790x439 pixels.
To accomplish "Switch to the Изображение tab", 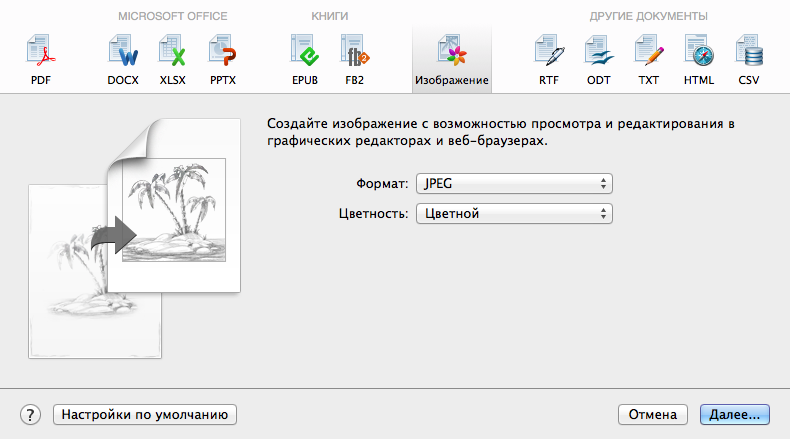I will coord(452,57).
